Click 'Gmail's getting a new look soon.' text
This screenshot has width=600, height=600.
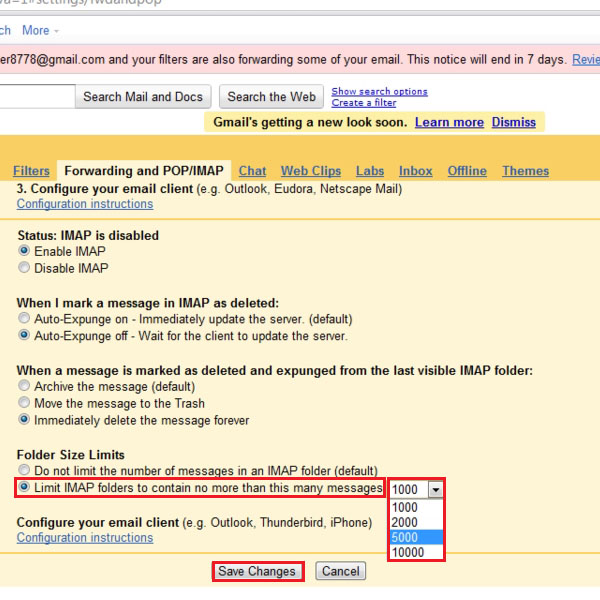[310, 122]
